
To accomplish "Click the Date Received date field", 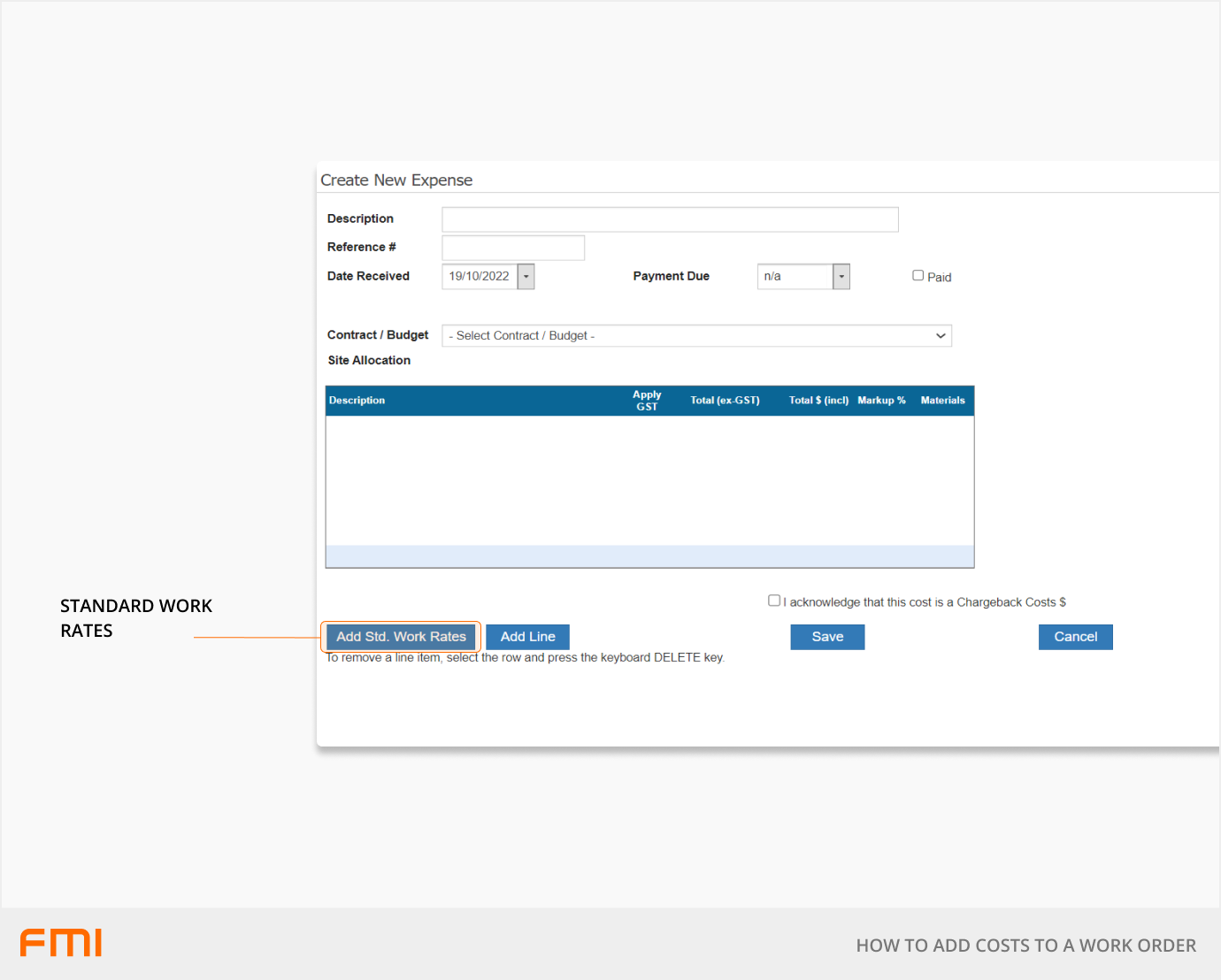I will coord(480,277).
